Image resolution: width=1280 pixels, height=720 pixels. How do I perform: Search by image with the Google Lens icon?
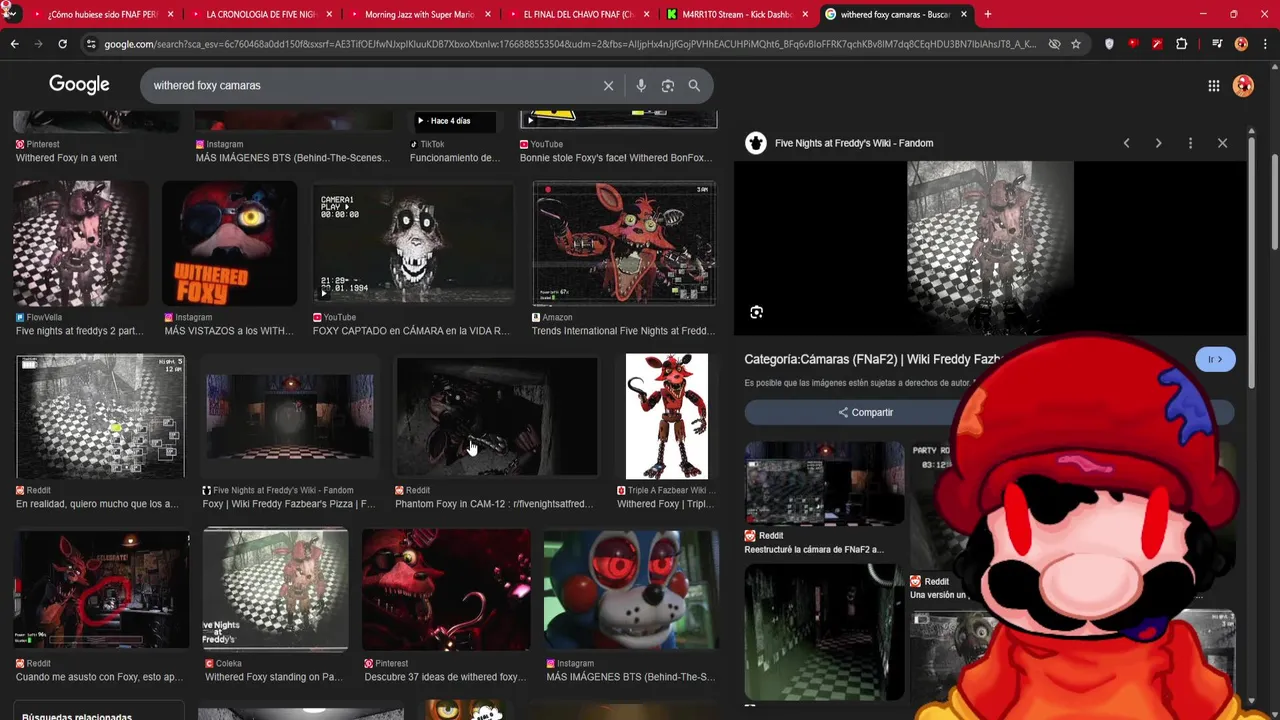tap(667, 86)
